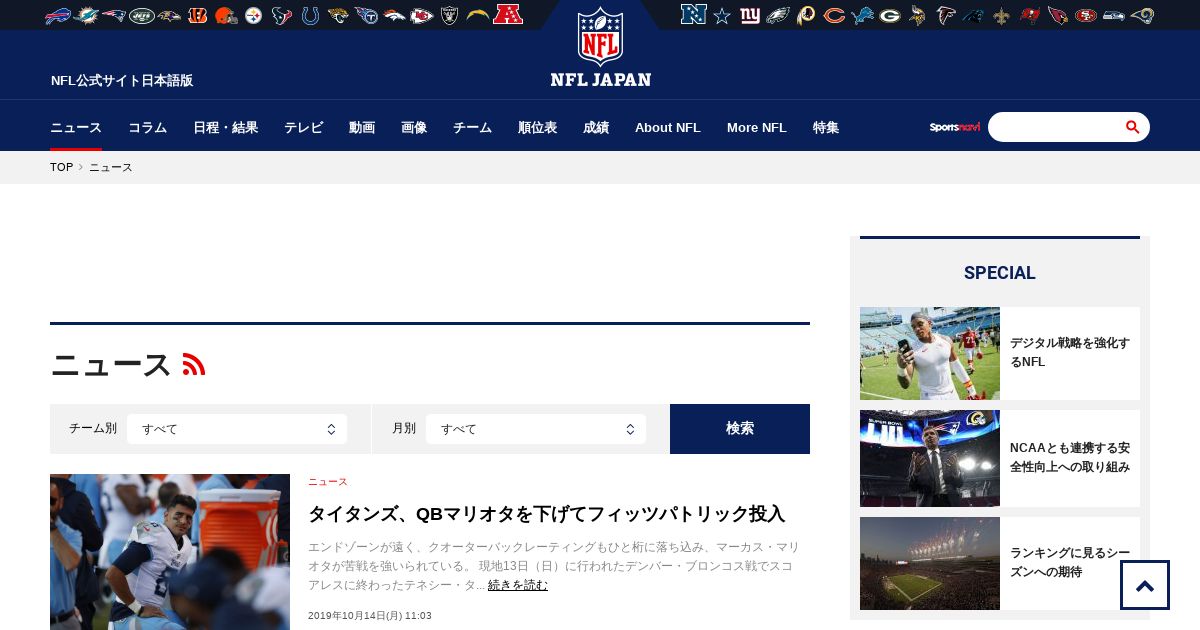Select the Dallas Cowboys star logo

(x=721, y=15)
